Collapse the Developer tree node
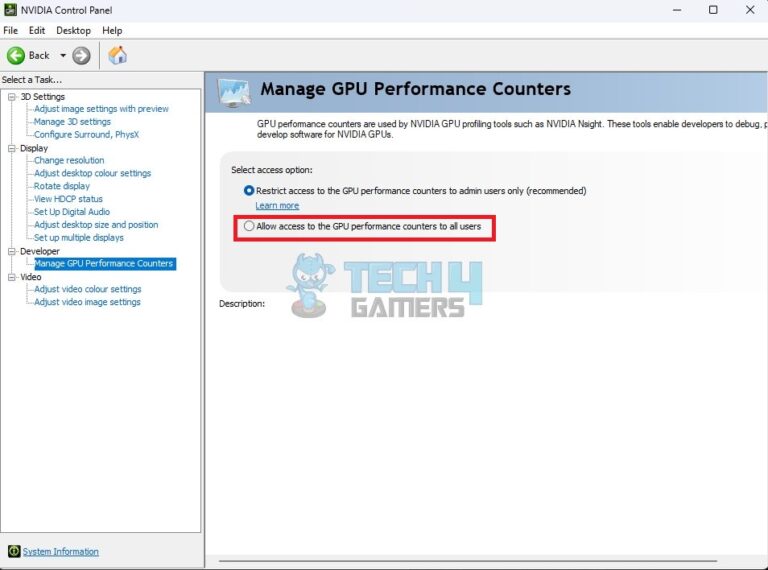 pyautogui.click(x=12, y=251)
